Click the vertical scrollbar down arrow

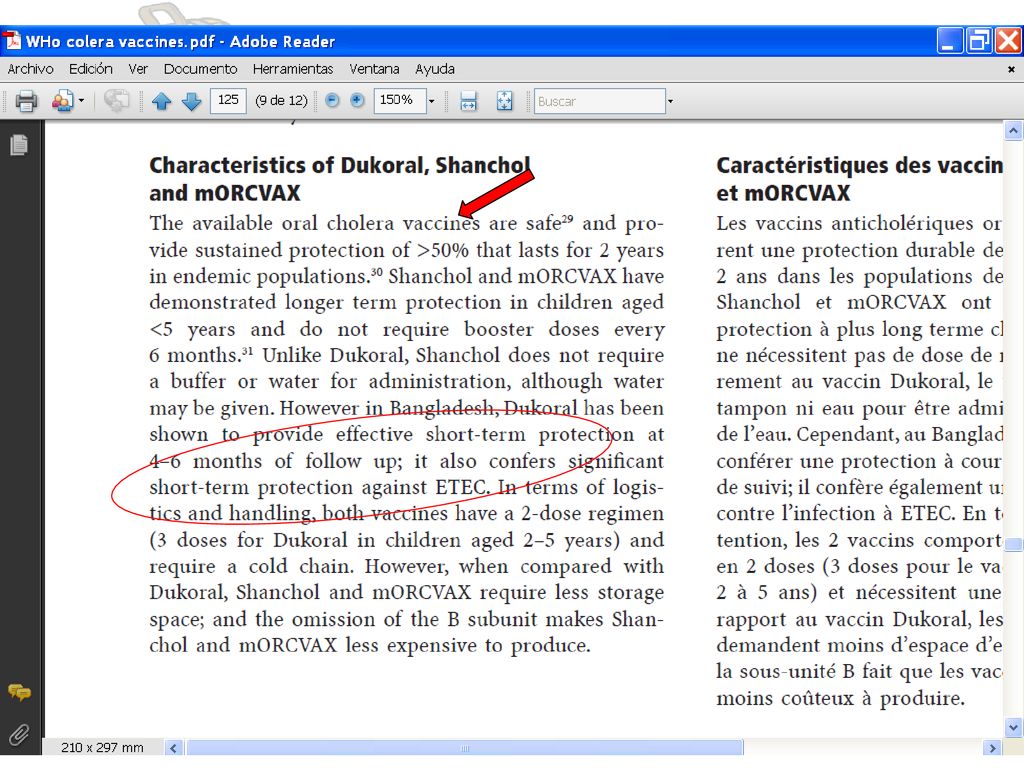point(1013,728)
